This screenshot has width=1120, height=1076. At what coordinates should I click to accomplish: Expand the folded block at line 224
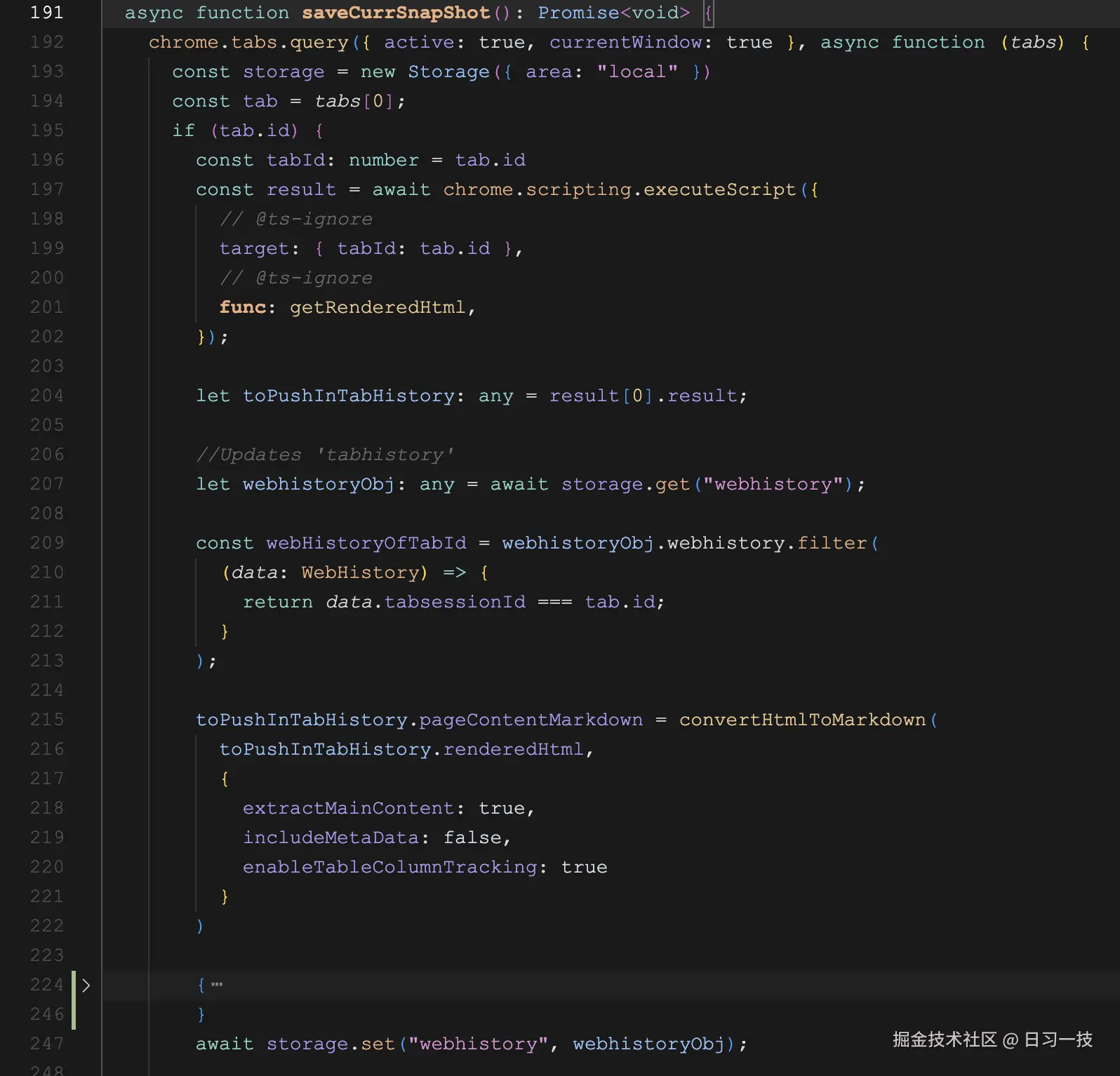(x=86, y=985)
